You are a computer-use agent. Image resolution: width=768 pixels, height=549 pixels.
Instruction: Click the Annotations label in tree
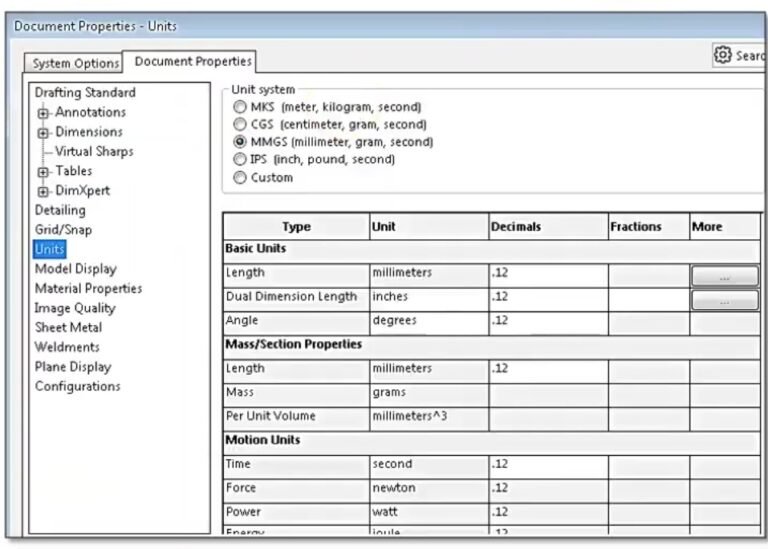point(90,112)
